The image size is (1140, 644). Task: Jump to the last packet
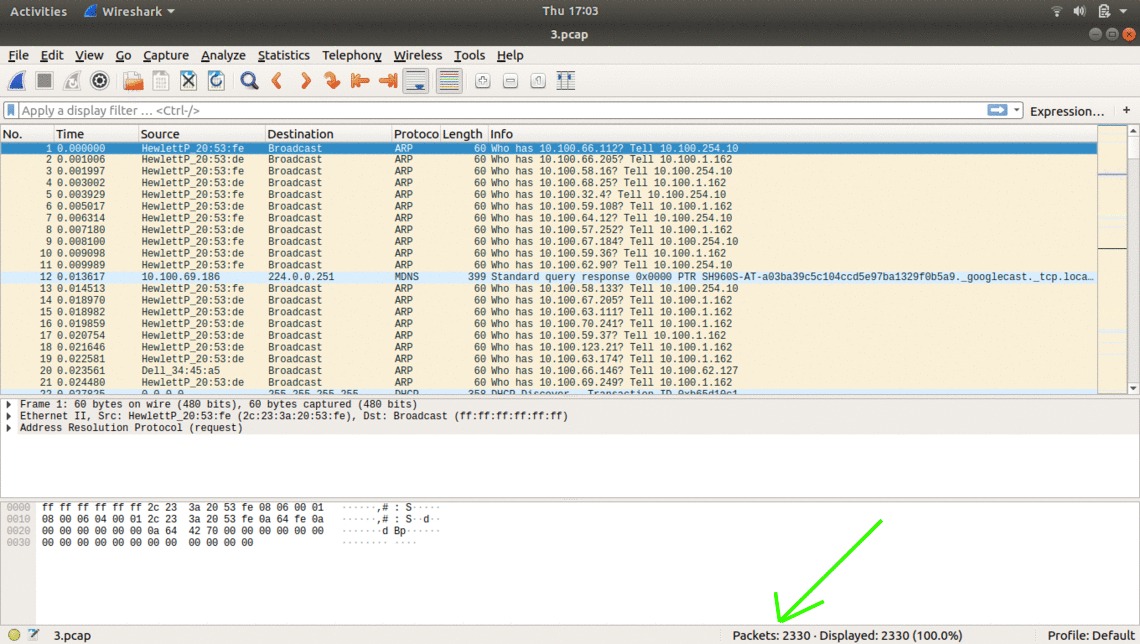click(388, 81)
